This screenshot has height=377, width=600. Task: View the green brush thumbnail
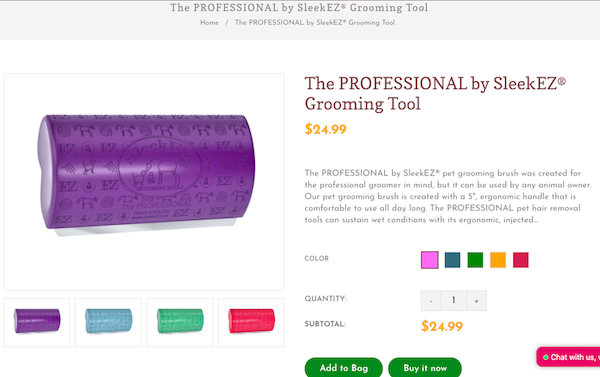pyautogui.click(x=180, y=323)
